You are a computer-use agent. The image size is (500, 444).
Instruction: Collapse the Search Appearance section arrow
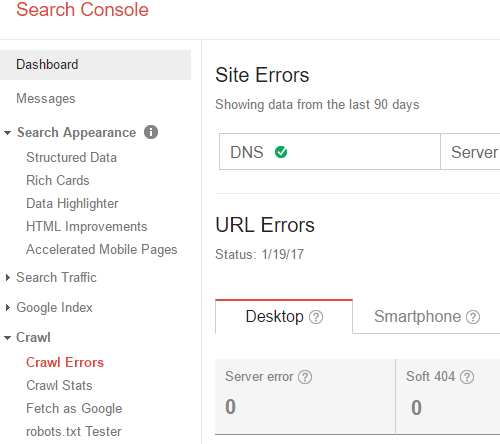(x=7, y=133)
